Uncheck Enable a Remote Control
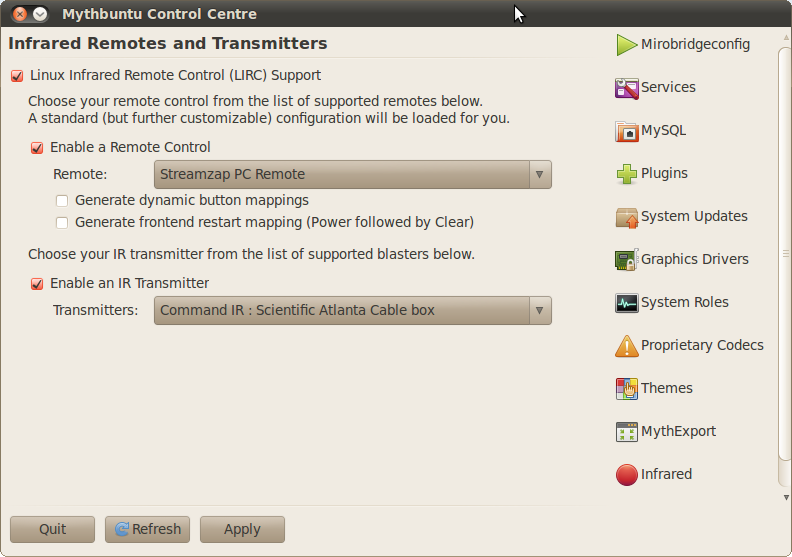Screen dimensions: 792x557 [37, 147]
